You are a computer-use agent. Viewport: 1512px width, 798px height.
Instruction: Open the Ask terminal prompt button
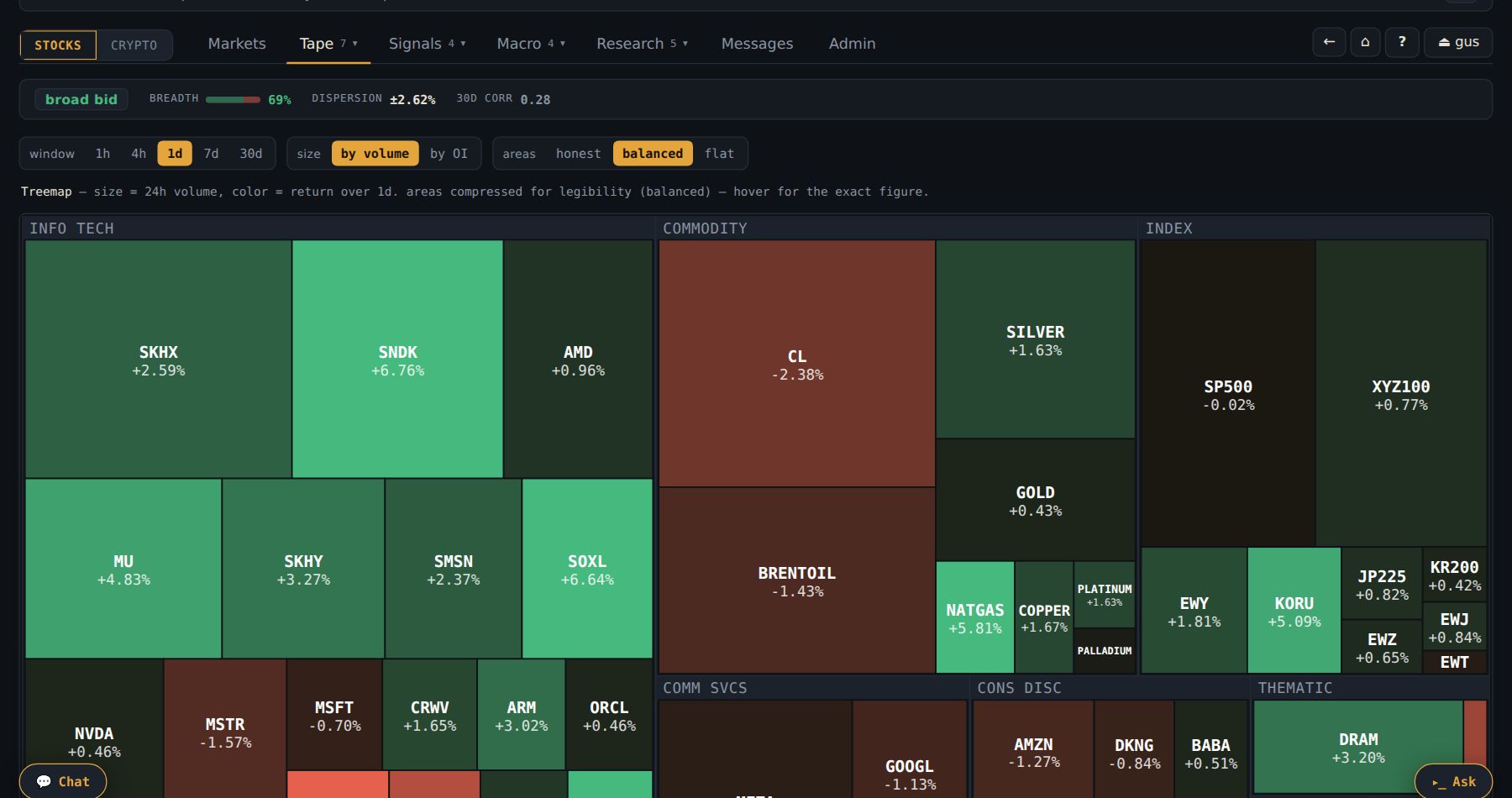pos(1454,781)
